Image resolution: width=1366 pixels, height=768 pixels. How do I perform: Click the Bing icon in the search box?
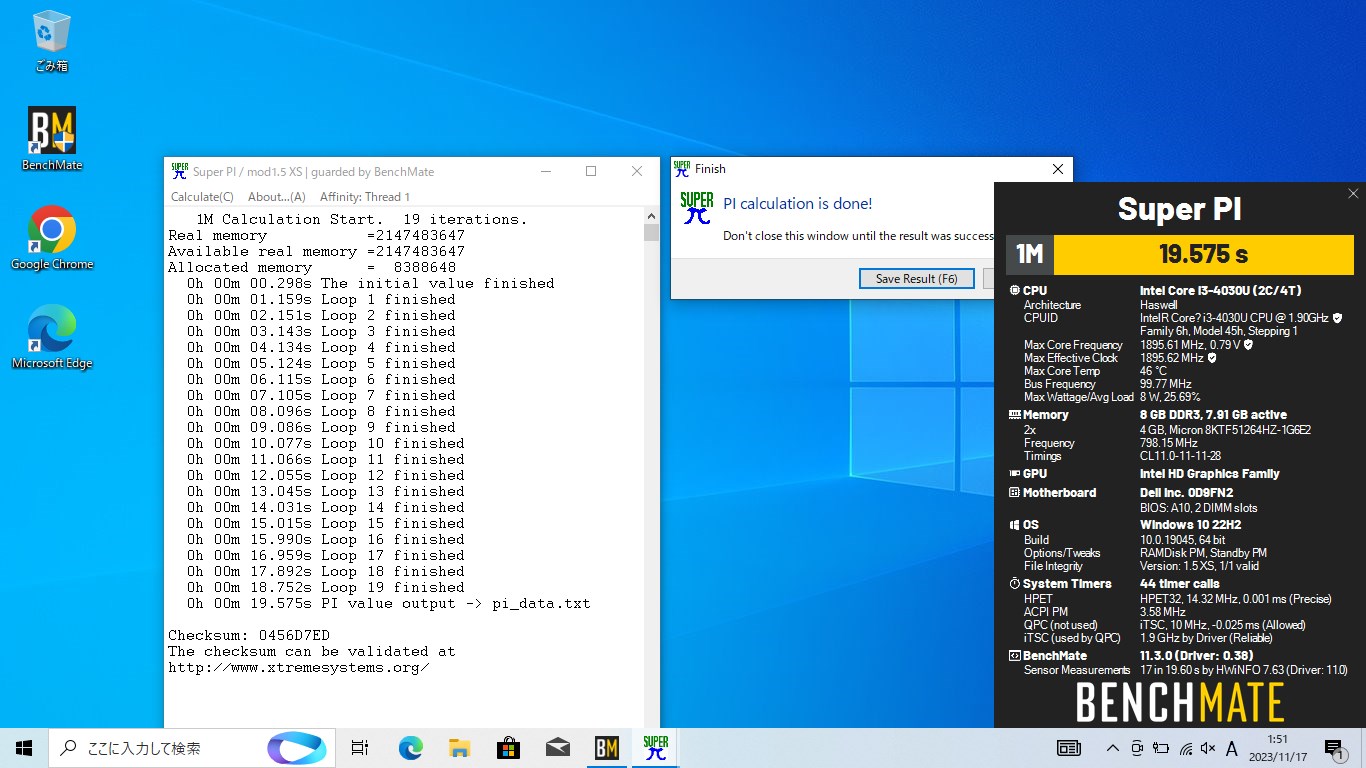[296, 748]
